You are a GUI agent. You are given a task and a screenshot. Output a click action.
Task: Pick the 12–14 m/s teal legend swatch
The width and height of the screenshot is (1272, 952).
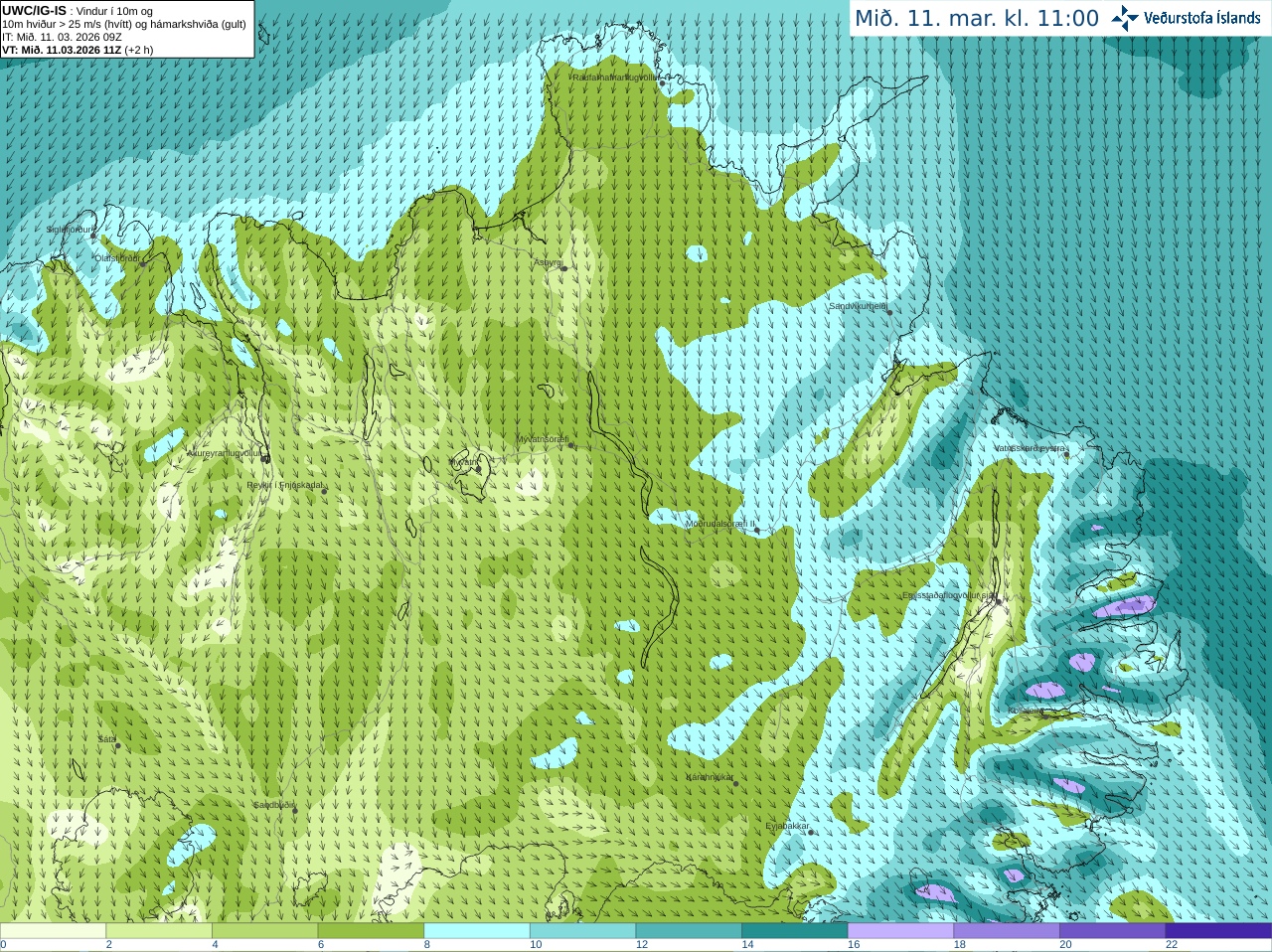point(689,931)
